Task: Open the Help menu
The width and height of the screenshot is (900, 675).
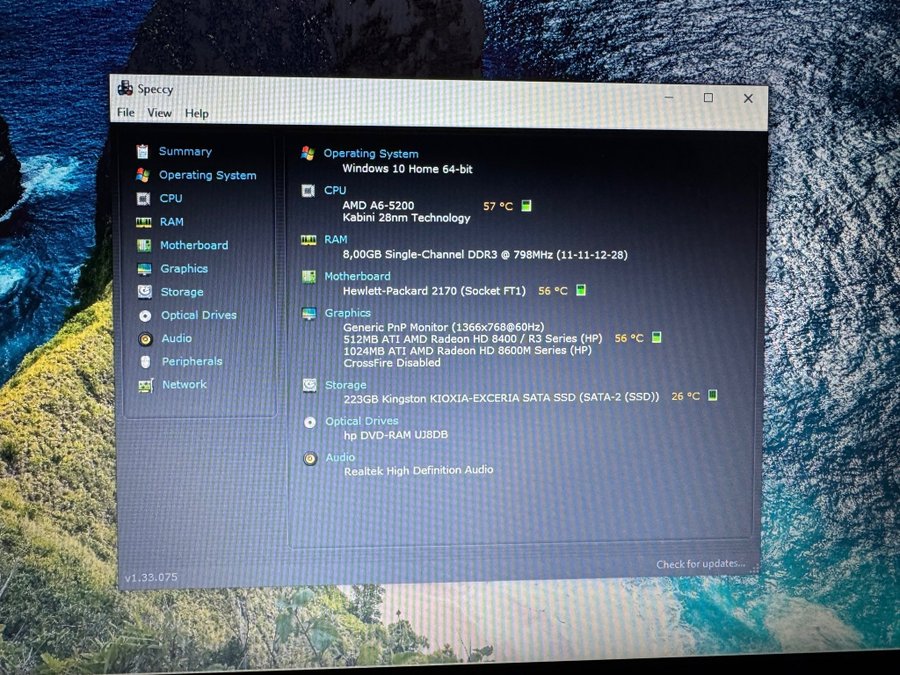Action: pos(196,114)
